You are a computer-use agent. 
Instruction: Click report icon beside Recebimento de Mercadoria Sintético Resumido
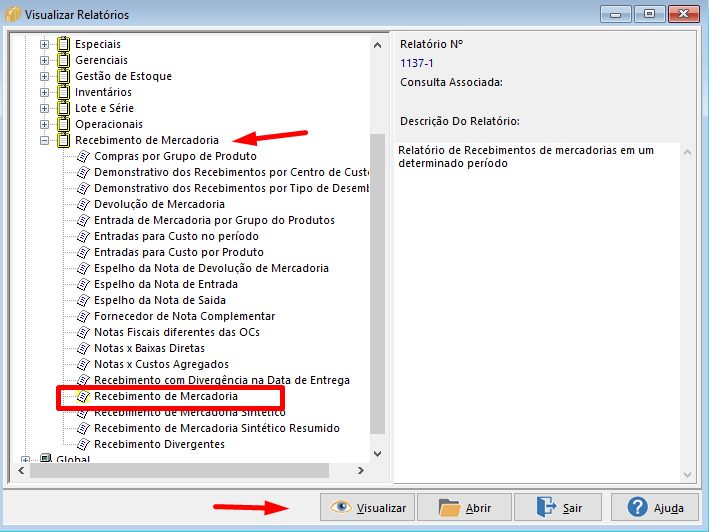83,428
